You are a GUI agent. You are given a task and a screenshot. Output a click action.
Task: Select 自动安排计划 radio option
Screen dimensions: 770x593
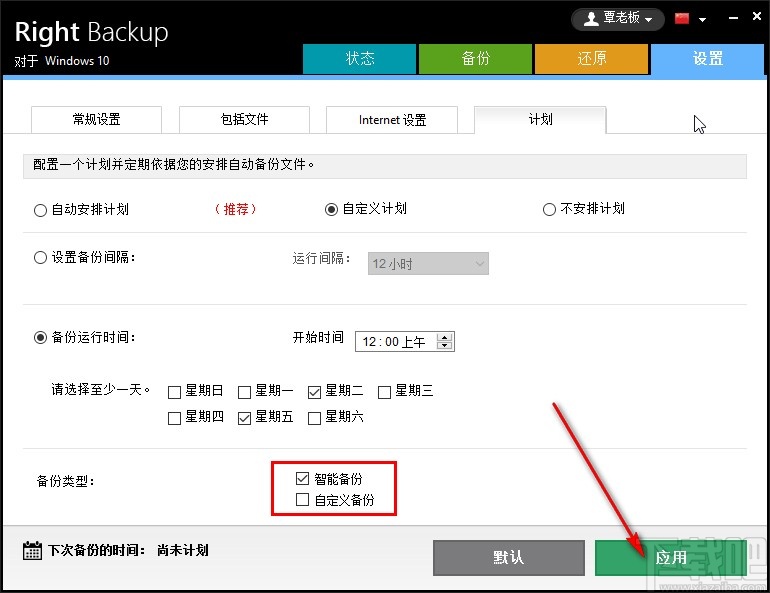point(40,210)
